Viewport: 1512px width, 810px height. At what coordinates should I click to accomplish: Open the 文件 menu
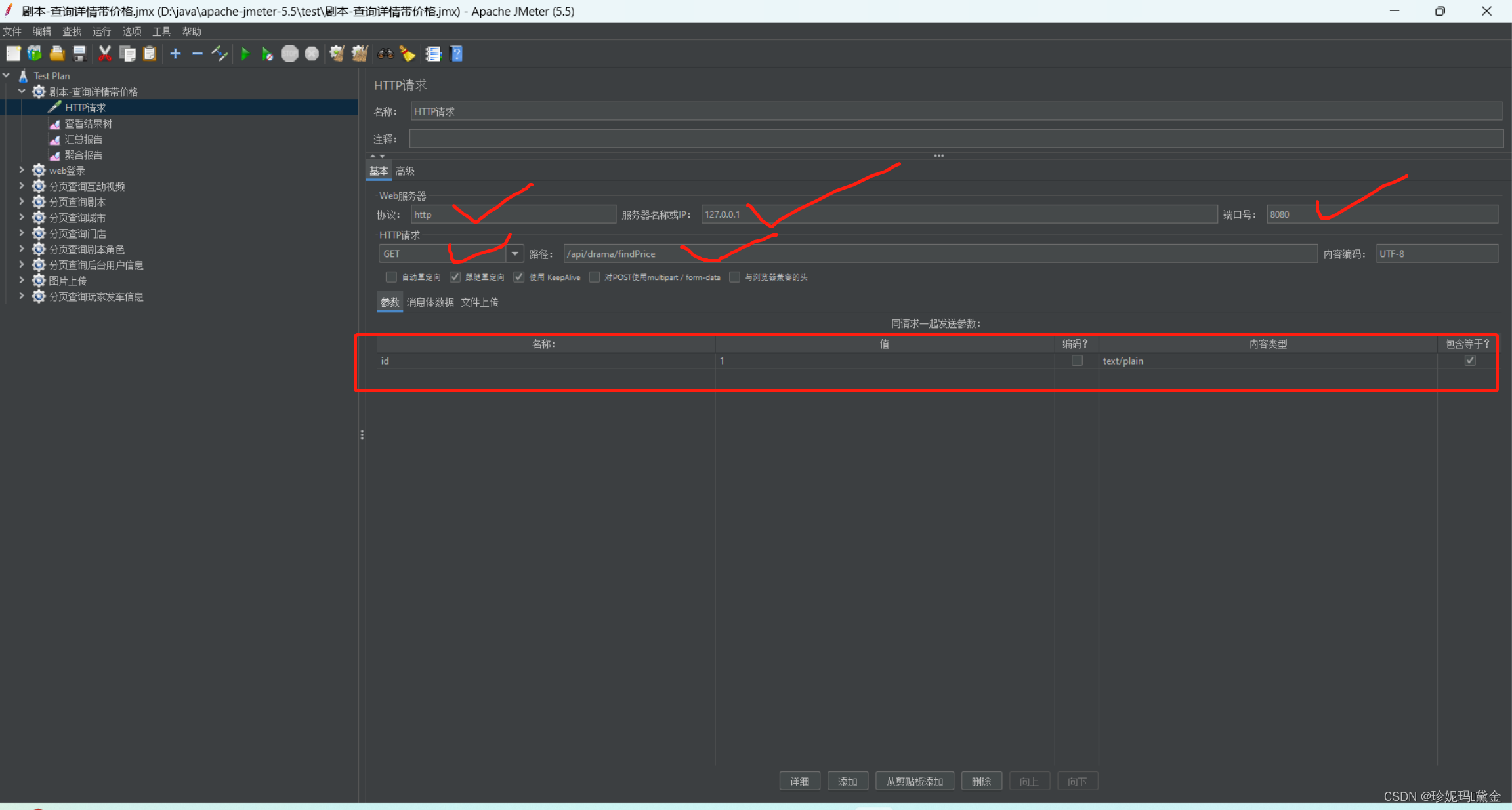coord(12,31)
